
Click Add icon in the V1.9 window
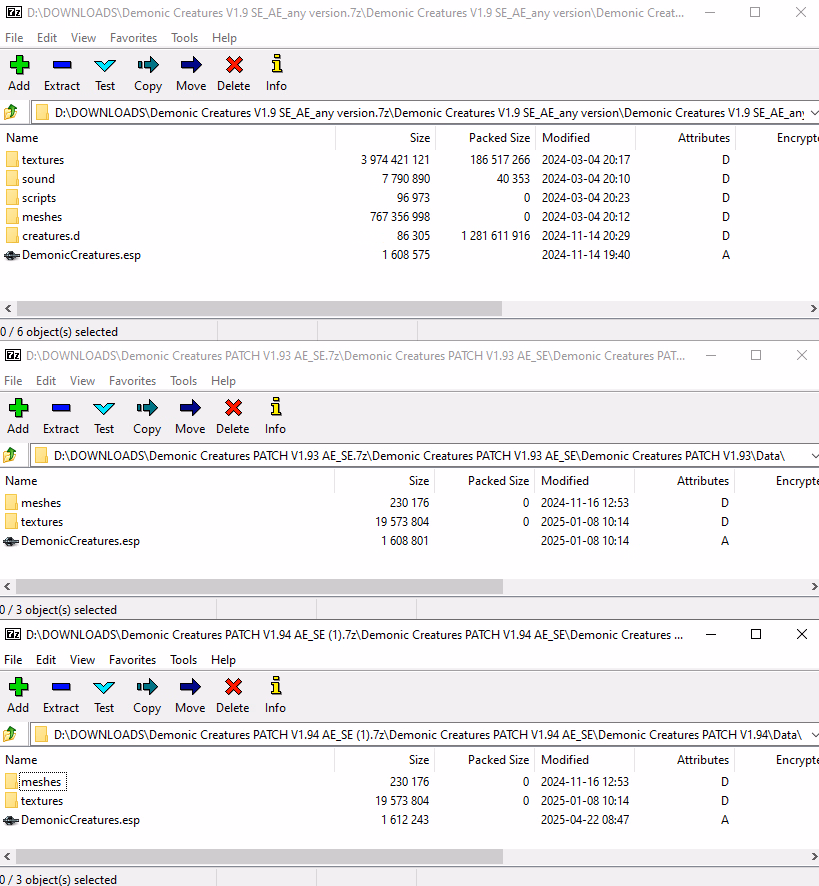[x=19, y=65]
